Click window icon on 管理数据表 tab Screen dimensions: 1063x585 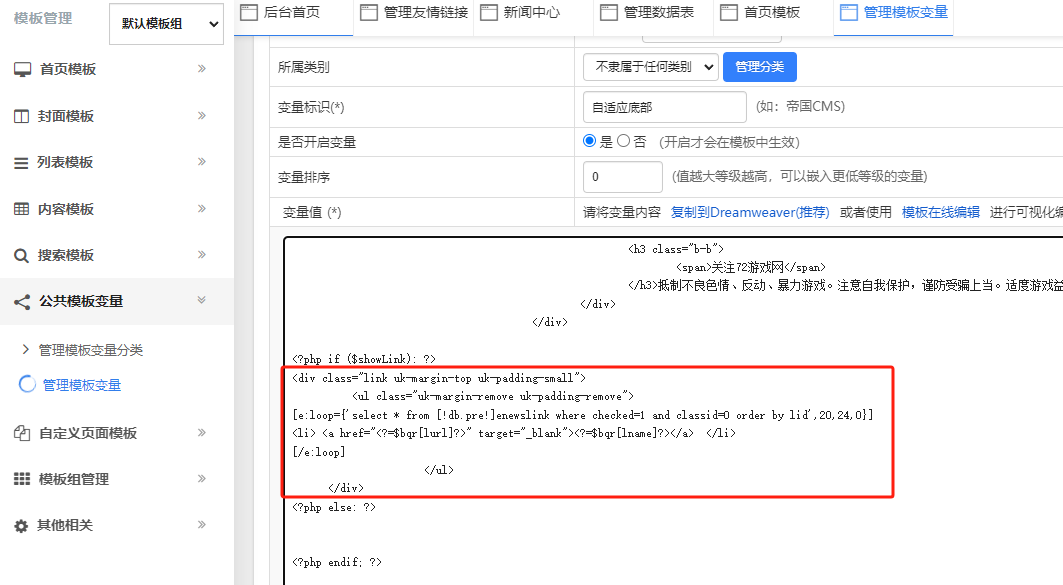coord(609,12)
